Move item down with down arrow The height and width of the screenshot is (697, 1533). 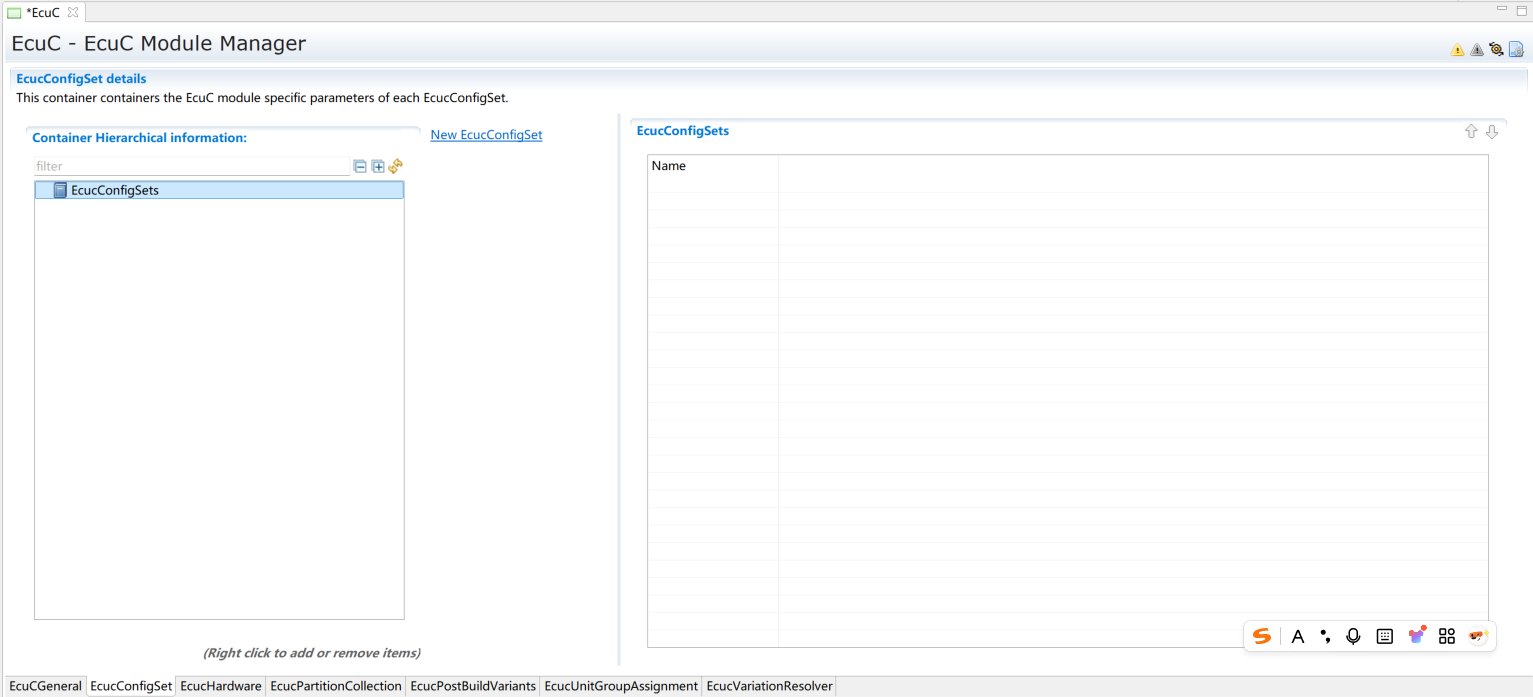point(1492,132)
